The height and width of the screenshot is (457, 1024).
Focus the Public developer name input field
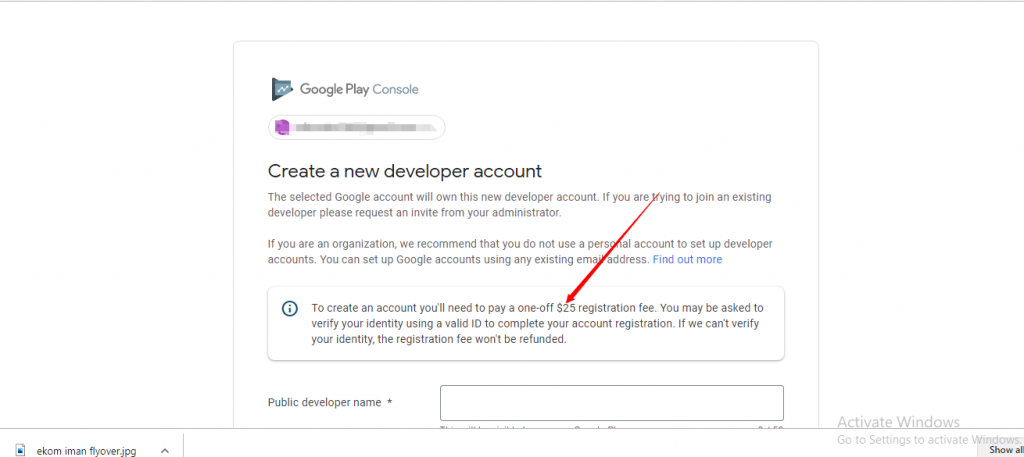[x=612, y=403]
